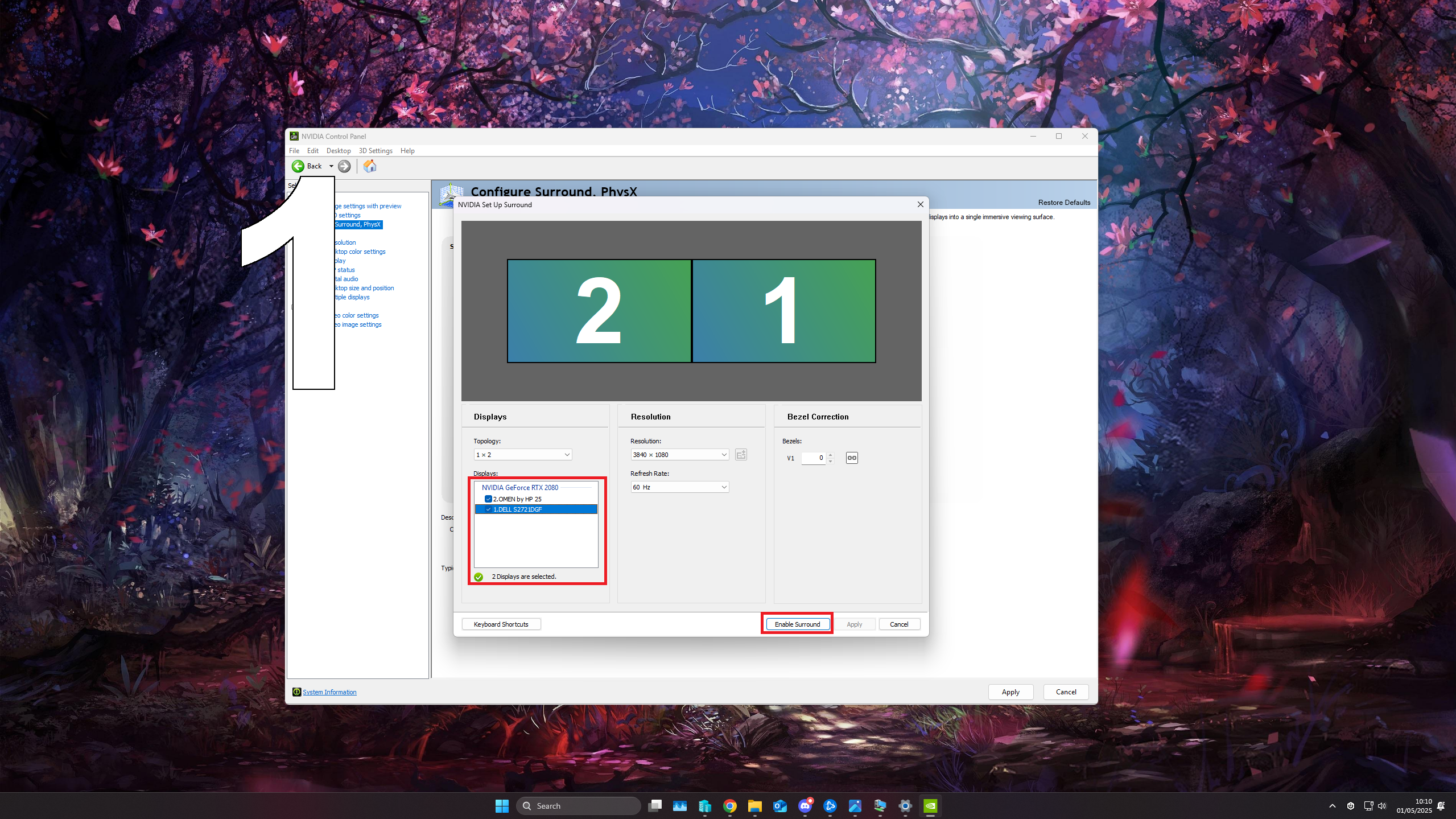Click the Home icon in NVIDIA toolbar
1456x819 pixels.
click(x=370, y=166)
